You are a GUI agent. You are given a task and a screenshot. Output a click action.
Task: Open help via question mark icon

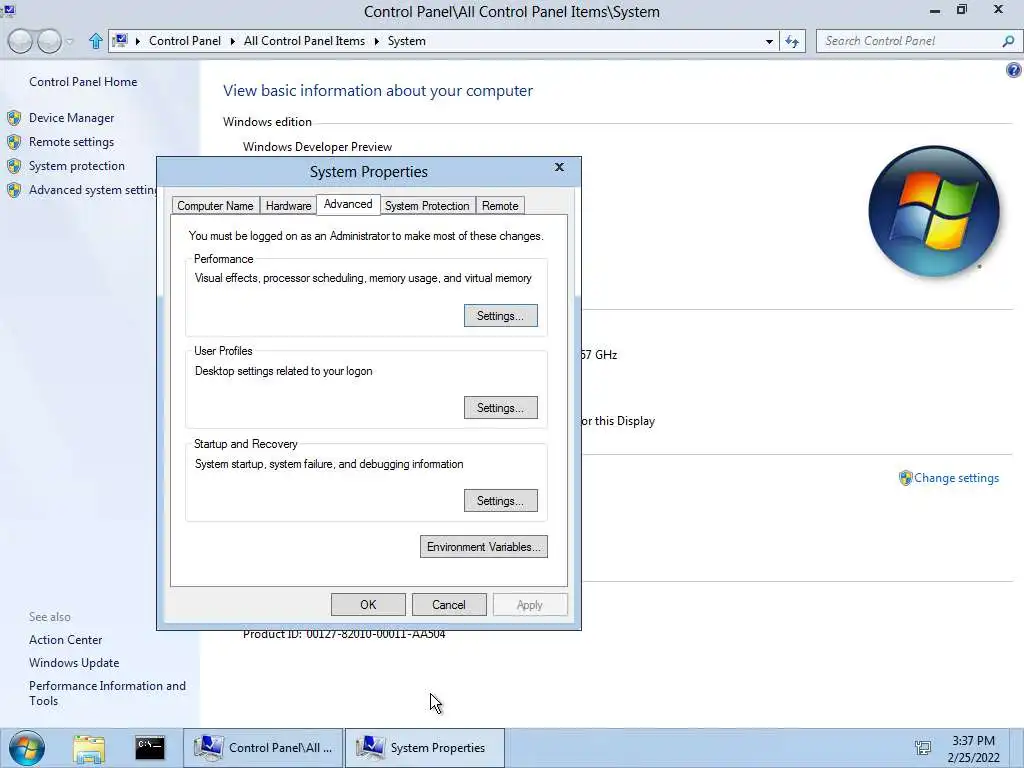(1014, 70)
